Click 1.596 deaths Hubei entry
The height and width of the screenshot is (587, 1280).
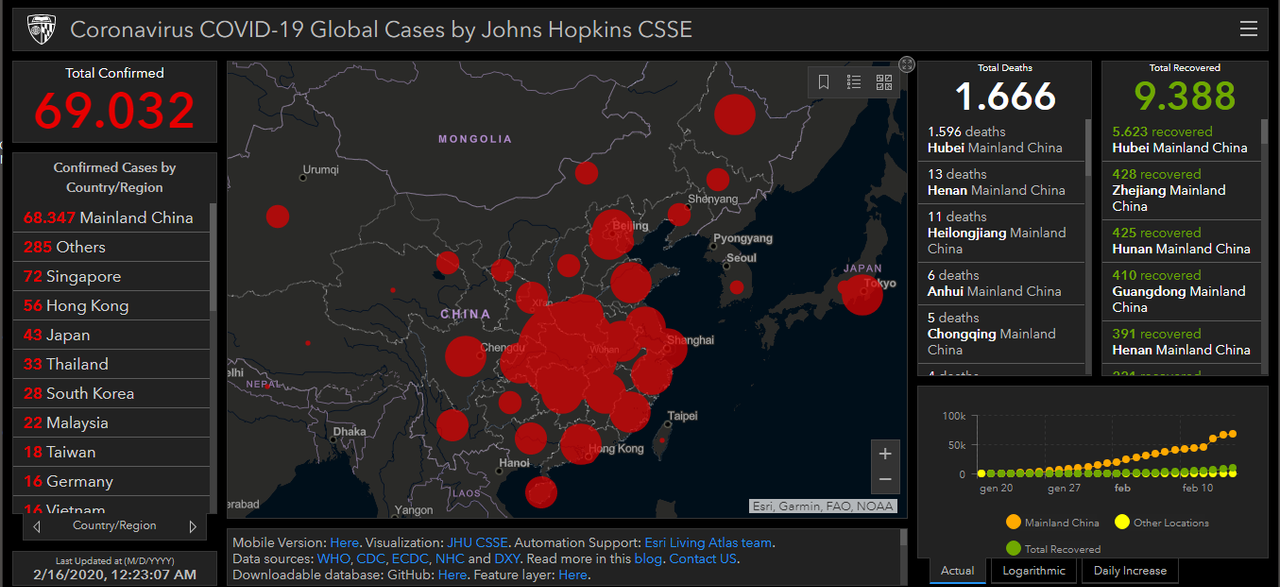tap(1001, 140)
